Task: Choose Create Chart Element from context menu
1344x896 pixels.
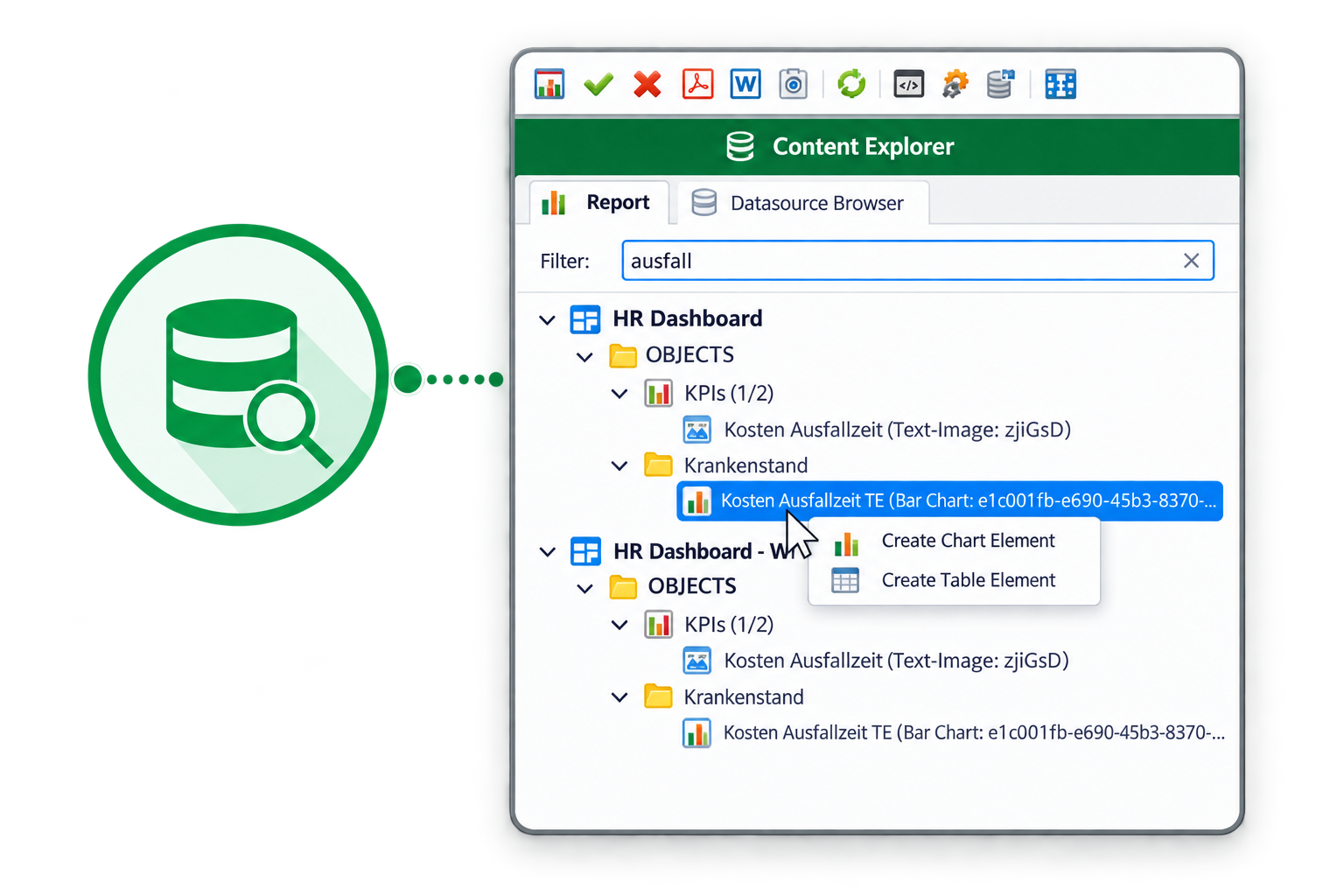Action: [954, 541]
